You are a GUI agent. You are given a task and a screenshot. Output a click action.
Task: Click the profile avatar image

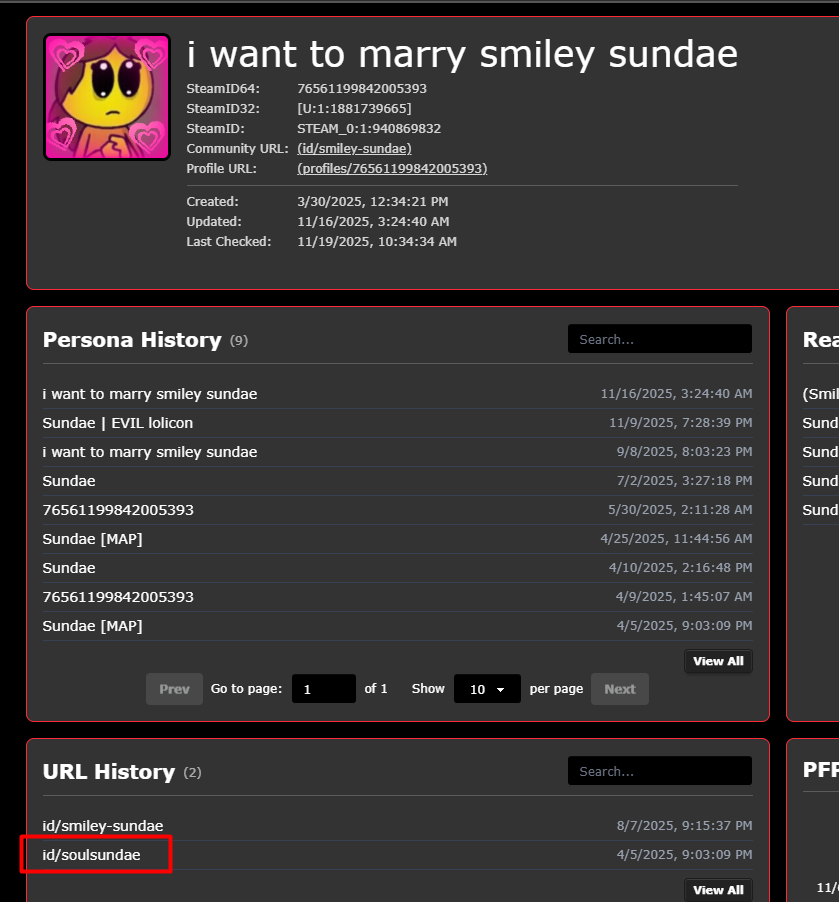[107, 97]
